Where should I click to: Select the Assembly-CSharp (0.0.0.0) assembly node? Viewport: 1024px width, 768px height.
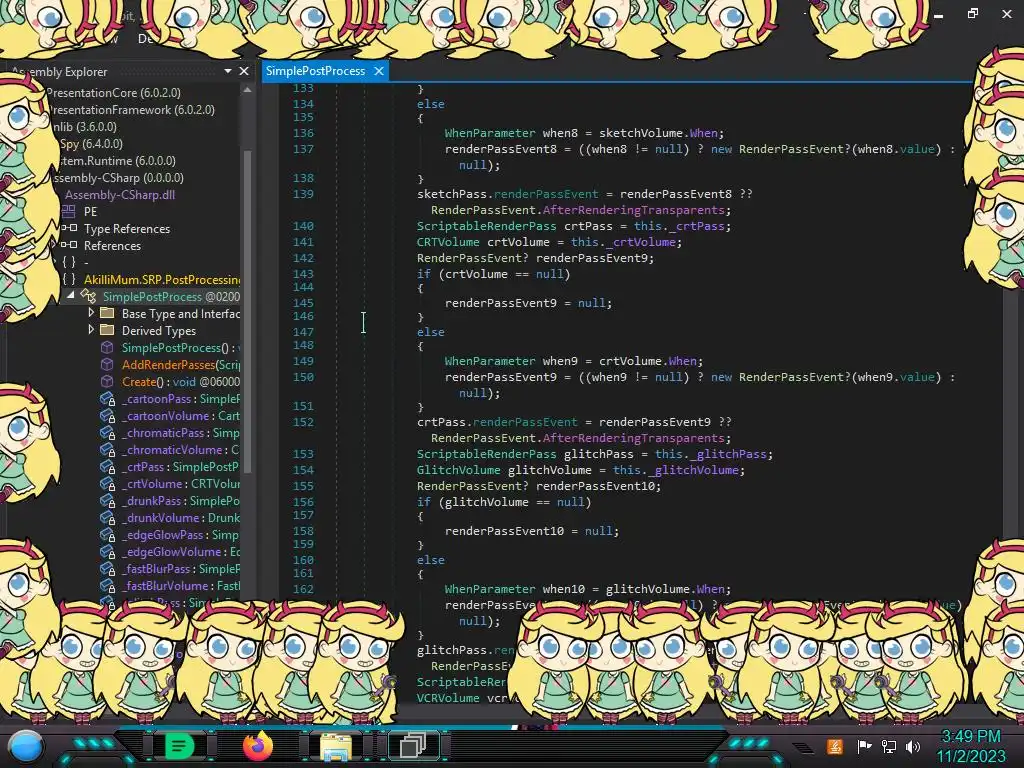118,178
